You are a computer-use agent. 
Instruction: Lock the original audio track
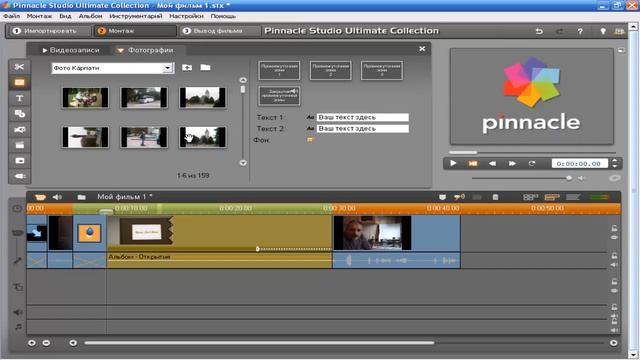(614, 256)
